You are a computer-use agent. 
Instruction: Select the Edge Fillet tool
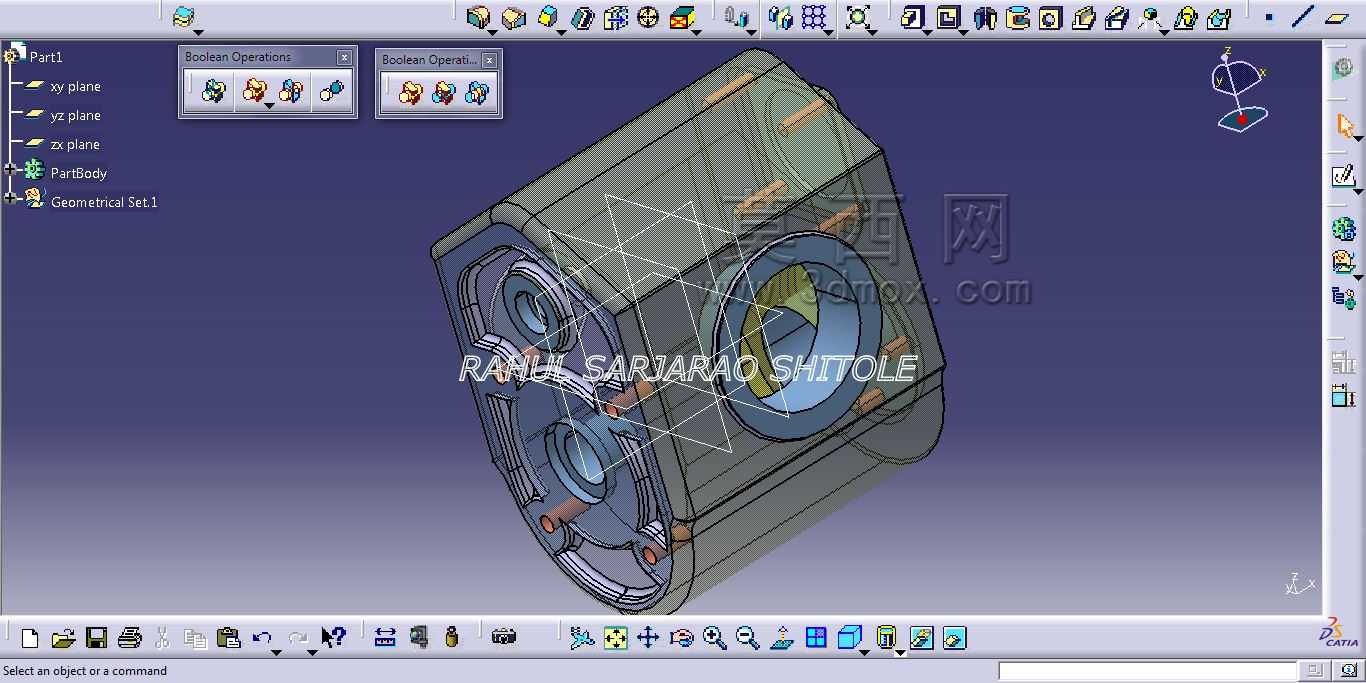click(x=479, y=17)
